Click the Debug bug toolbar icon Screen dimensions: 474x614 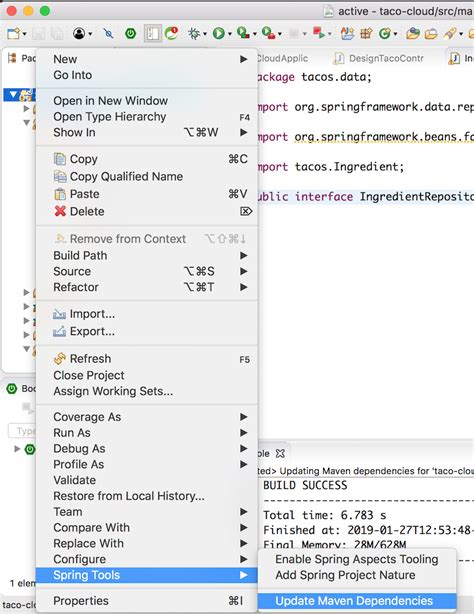[194, 33]
